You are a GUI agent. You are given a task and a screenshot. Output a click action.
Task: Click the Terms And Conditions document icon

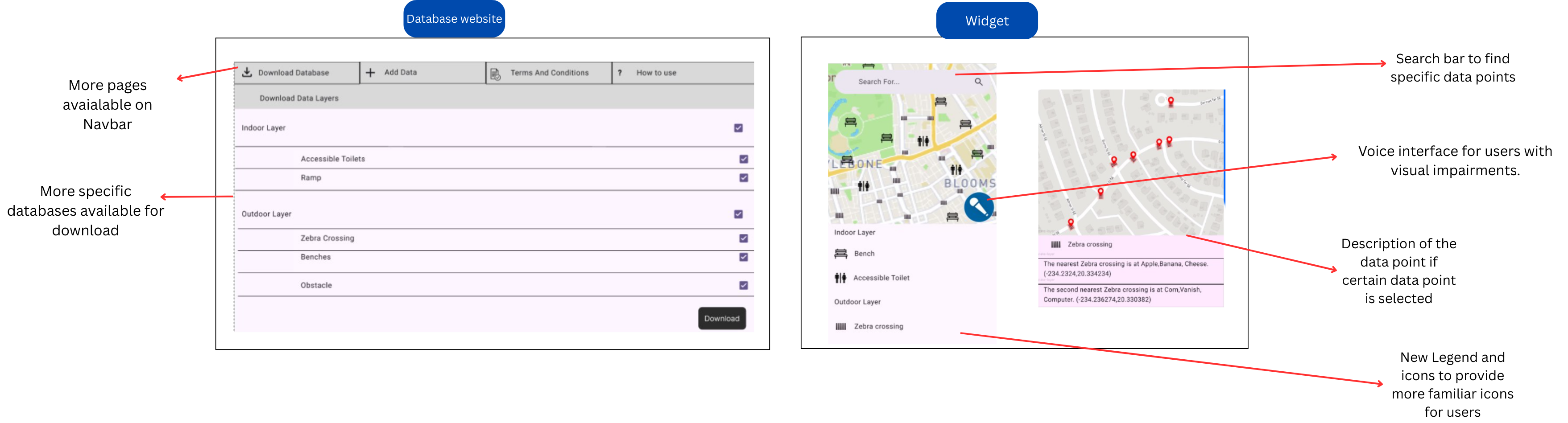tap(496, 74)
